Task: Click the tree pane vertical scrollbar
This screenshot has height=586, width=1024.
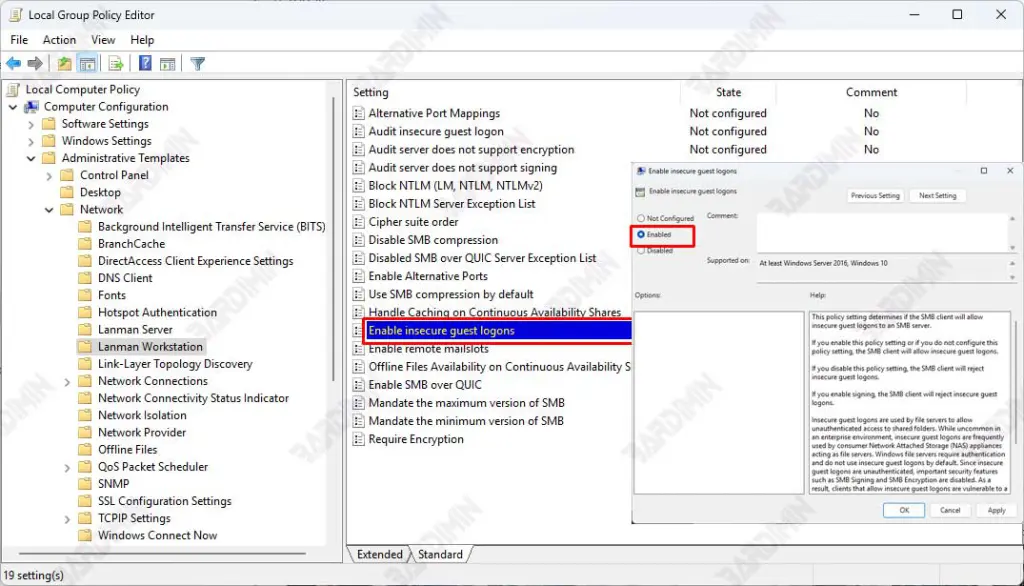Action: 334,238
